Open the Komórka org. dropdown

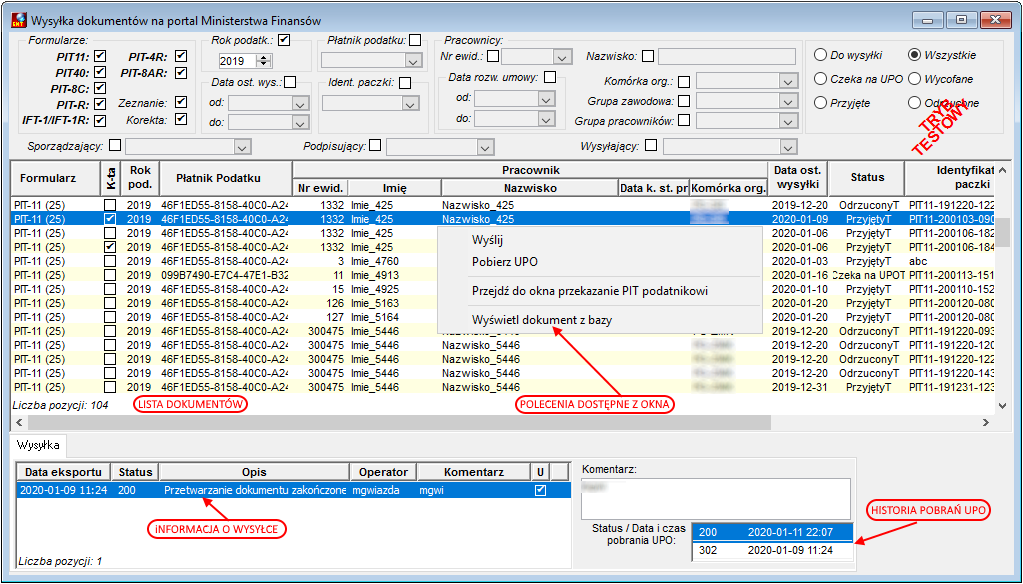788,82
